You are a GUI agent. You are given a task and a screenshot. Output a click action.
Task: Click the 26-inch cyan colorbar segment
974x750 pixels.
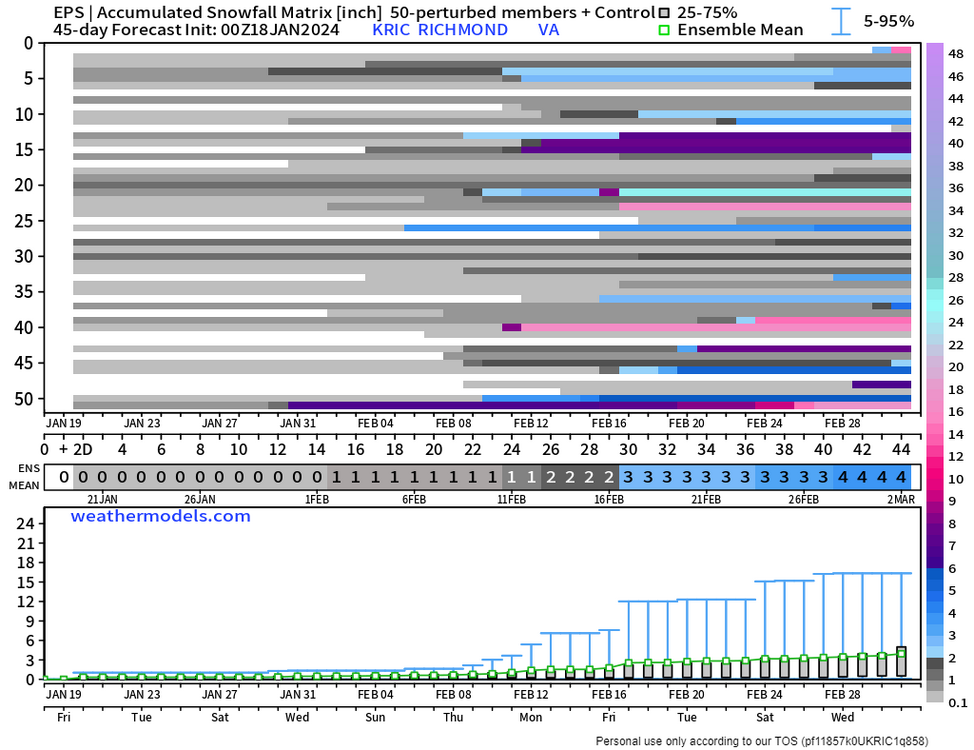[x=935, y=300]
